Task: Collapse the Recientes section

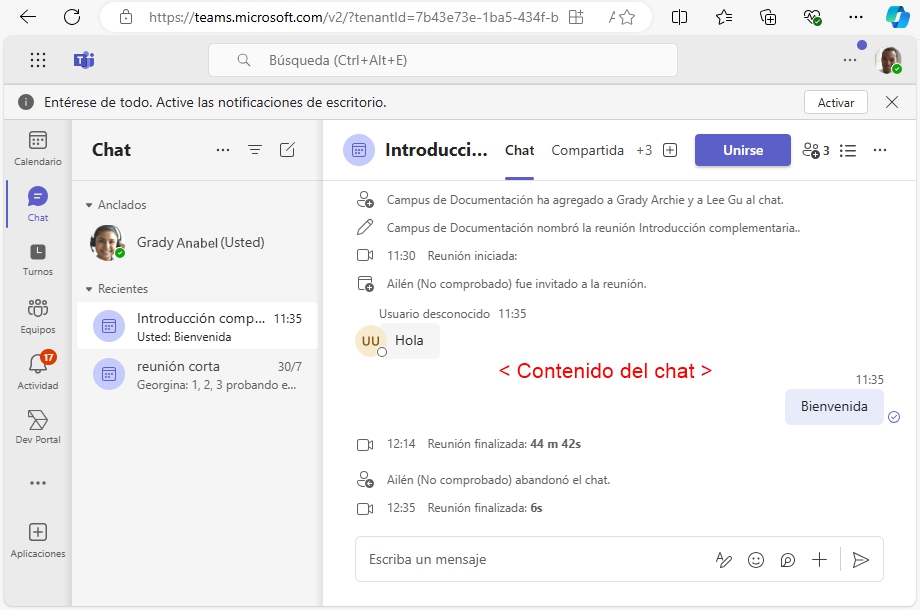Action: tap(89, 289)
